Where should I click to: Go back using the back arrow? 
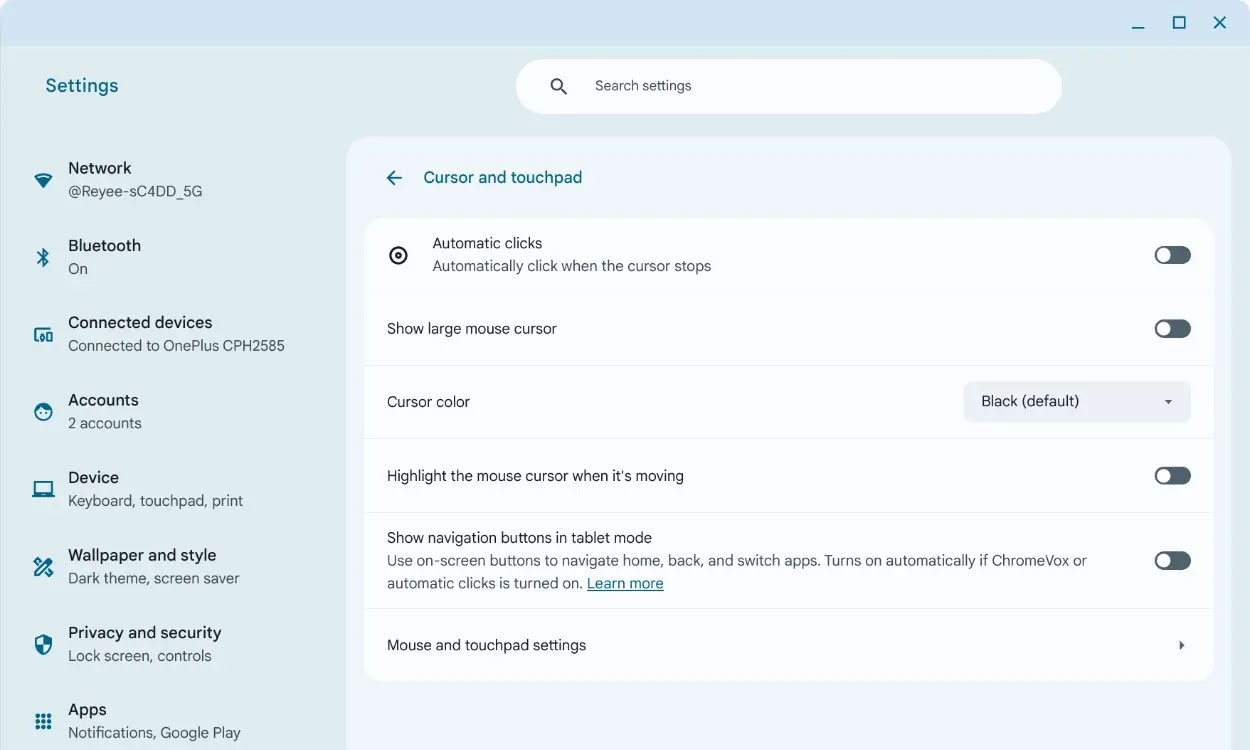pyautogui.click(x=394, y=178)
